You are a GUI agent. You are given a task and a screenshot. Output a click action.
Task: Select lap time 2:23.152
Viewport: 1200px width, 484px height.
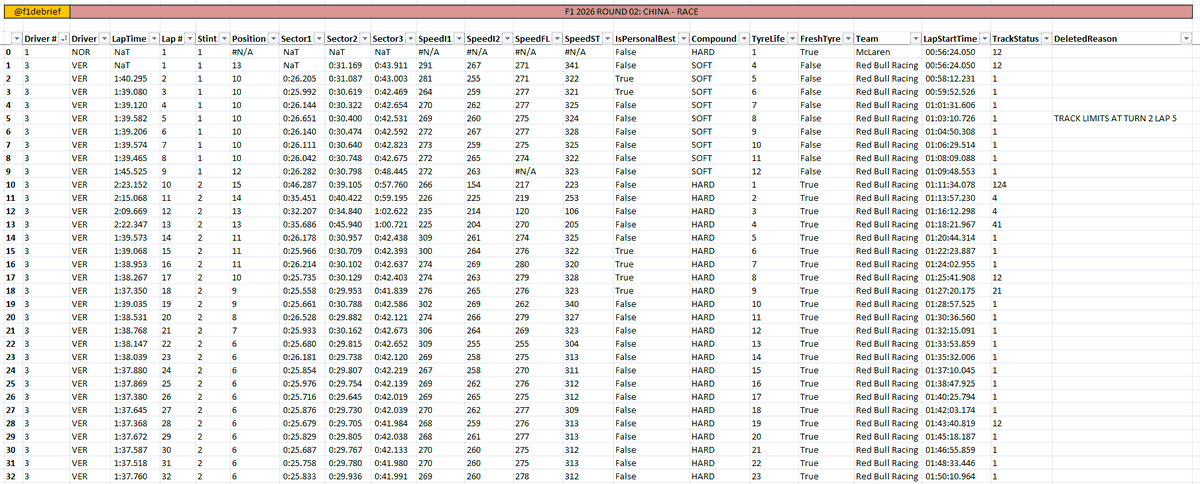(130, 185)
